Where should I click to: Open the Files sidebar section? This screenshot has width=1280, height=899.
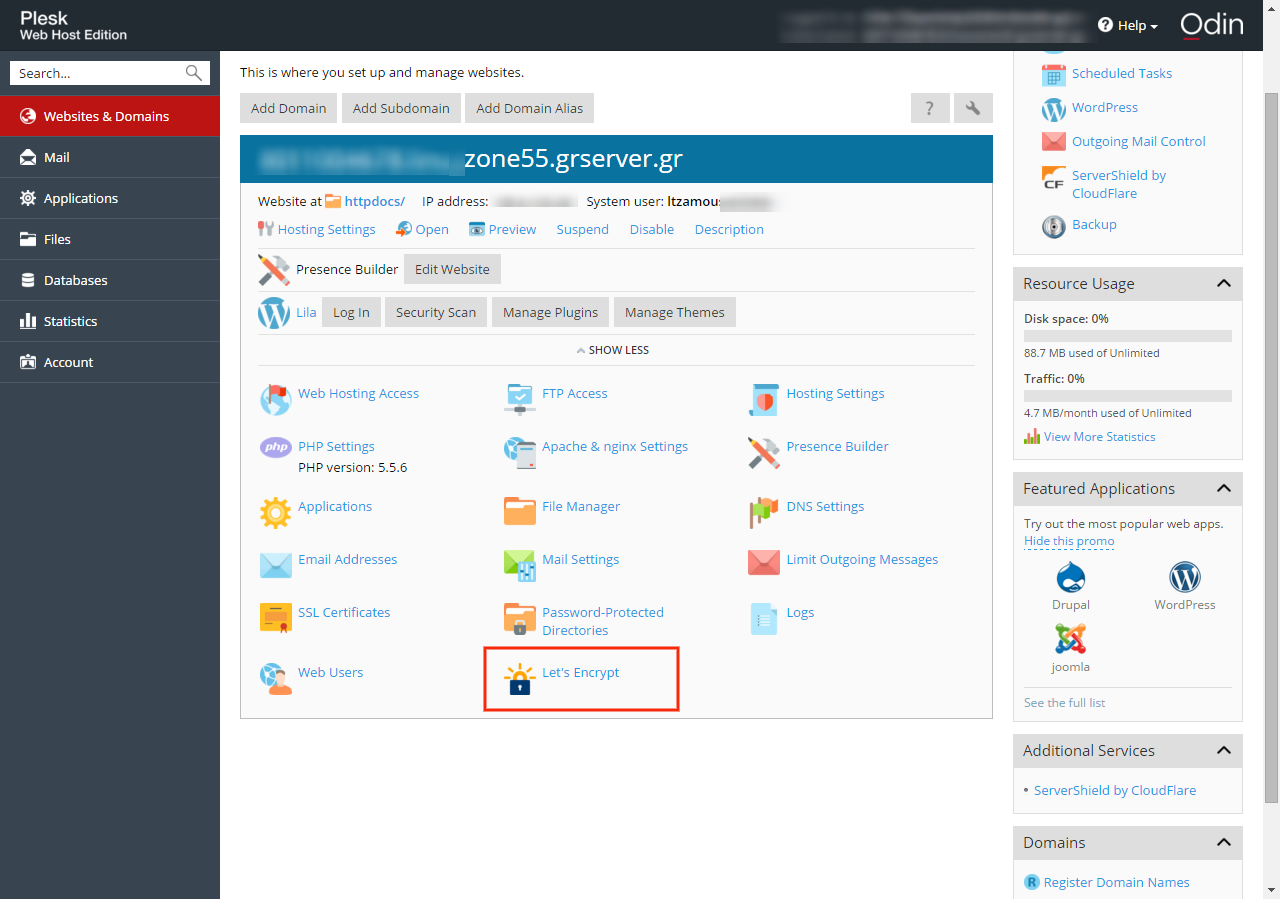point(110,239)
